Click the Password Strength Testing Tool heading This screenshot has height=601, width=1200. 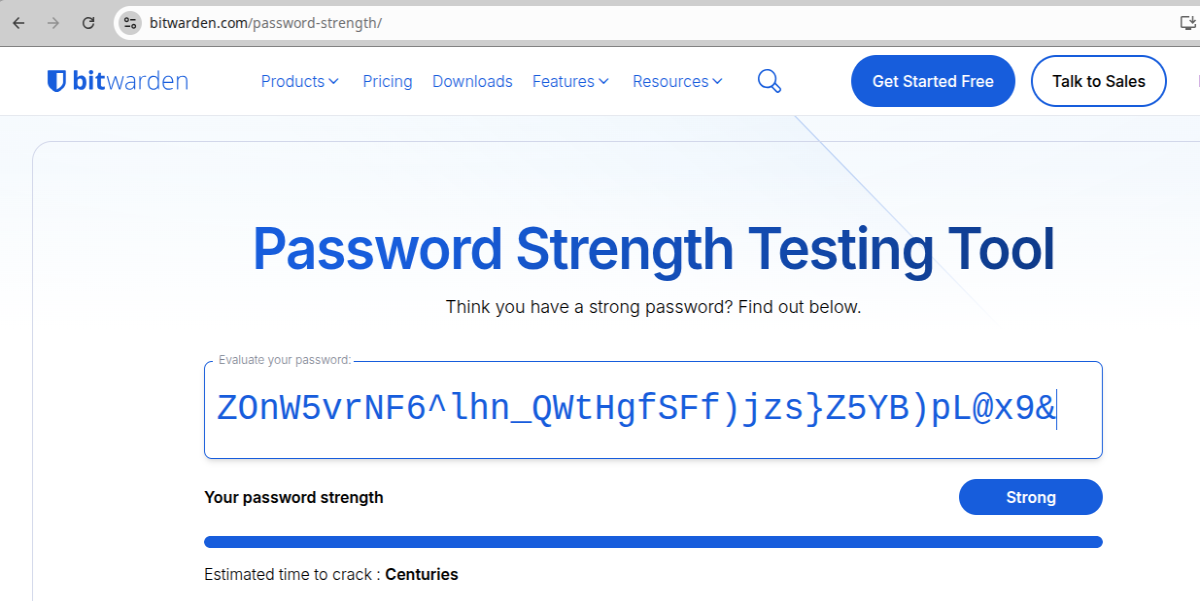(x=653, y=249)
